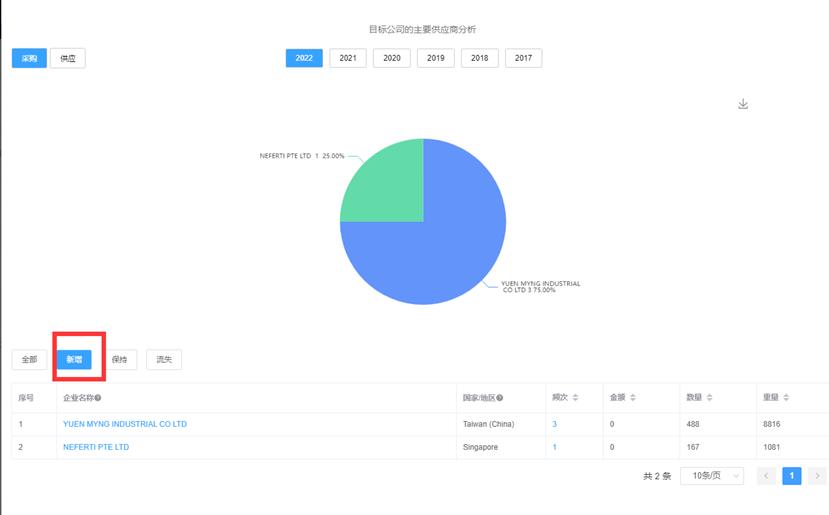
Task: Switch to 供应 view
Action: tap(68, 58)
